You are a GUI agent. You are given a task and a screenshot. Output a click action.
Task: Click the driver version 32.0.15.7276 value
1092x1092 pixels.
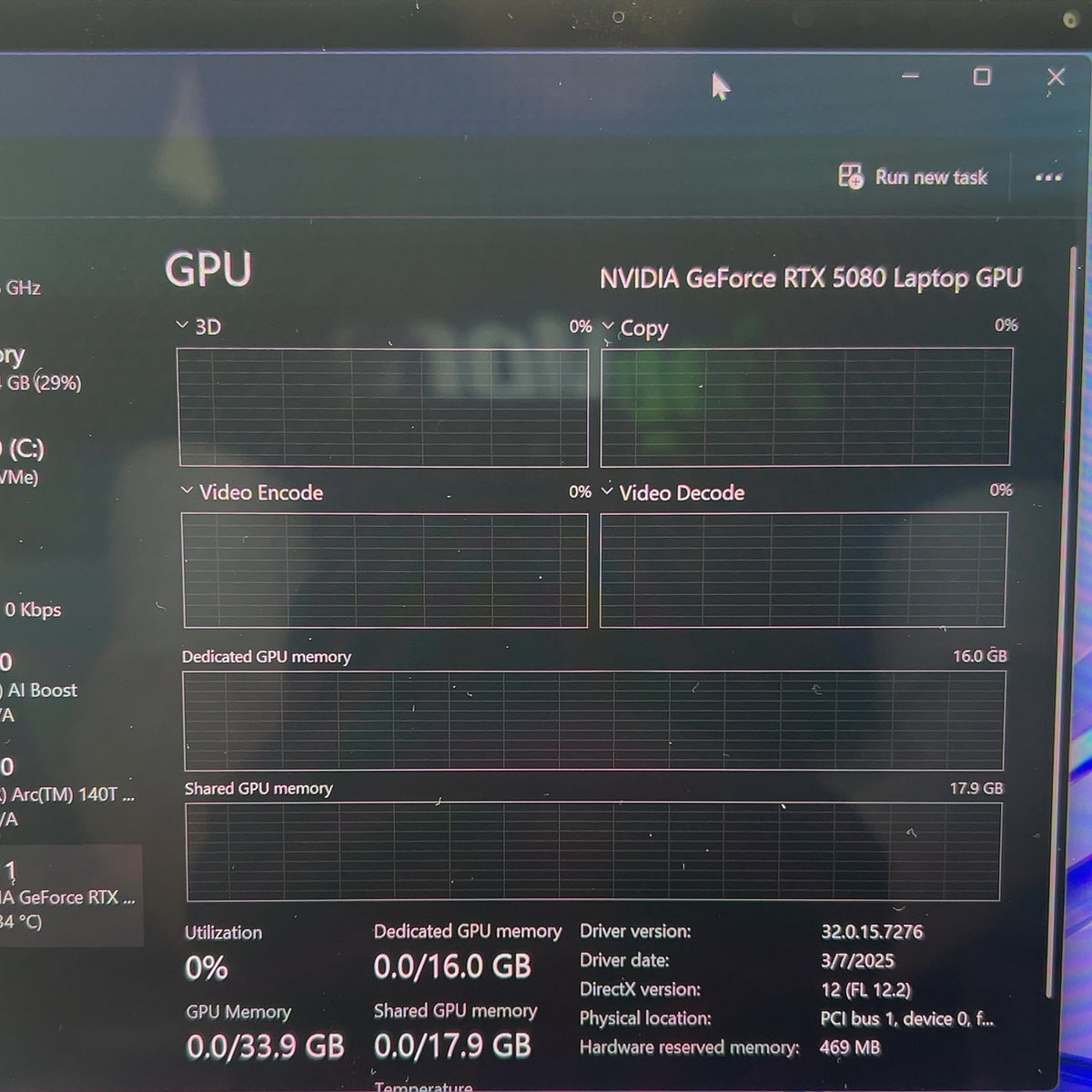click(872, 932)
